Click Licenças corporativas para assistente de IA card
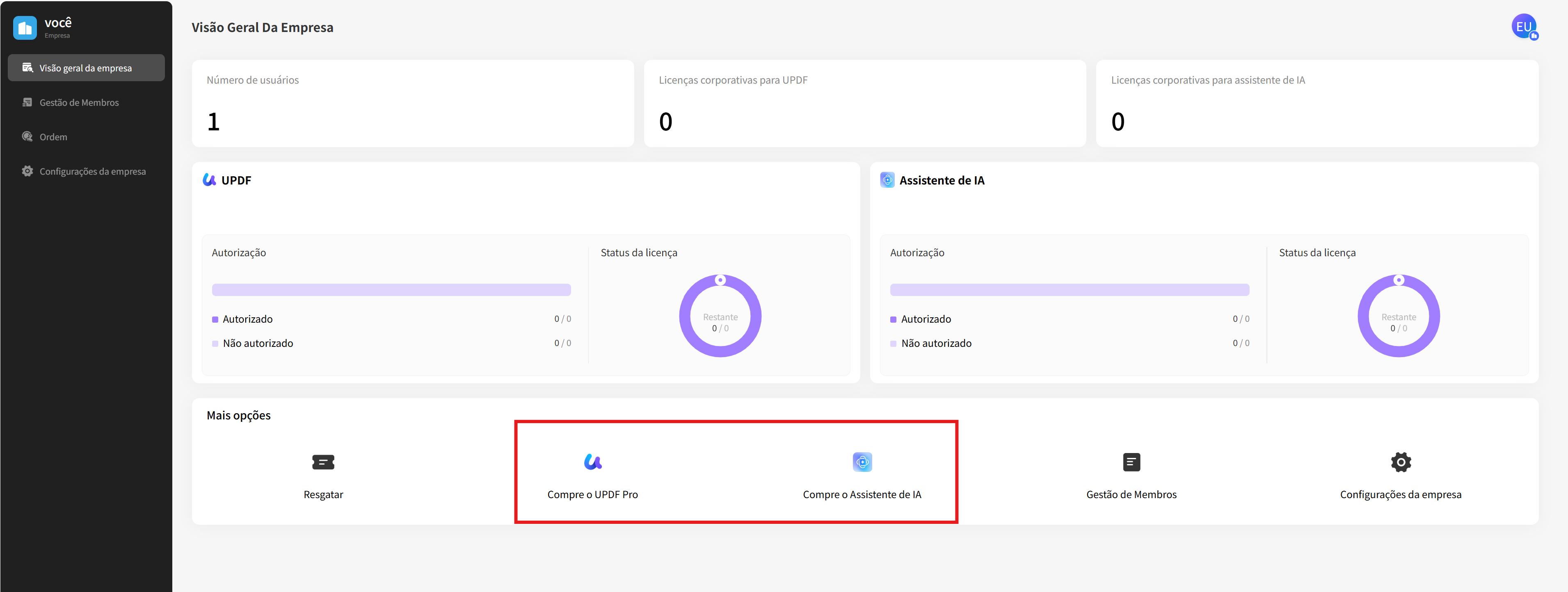 coord(1317,103)
